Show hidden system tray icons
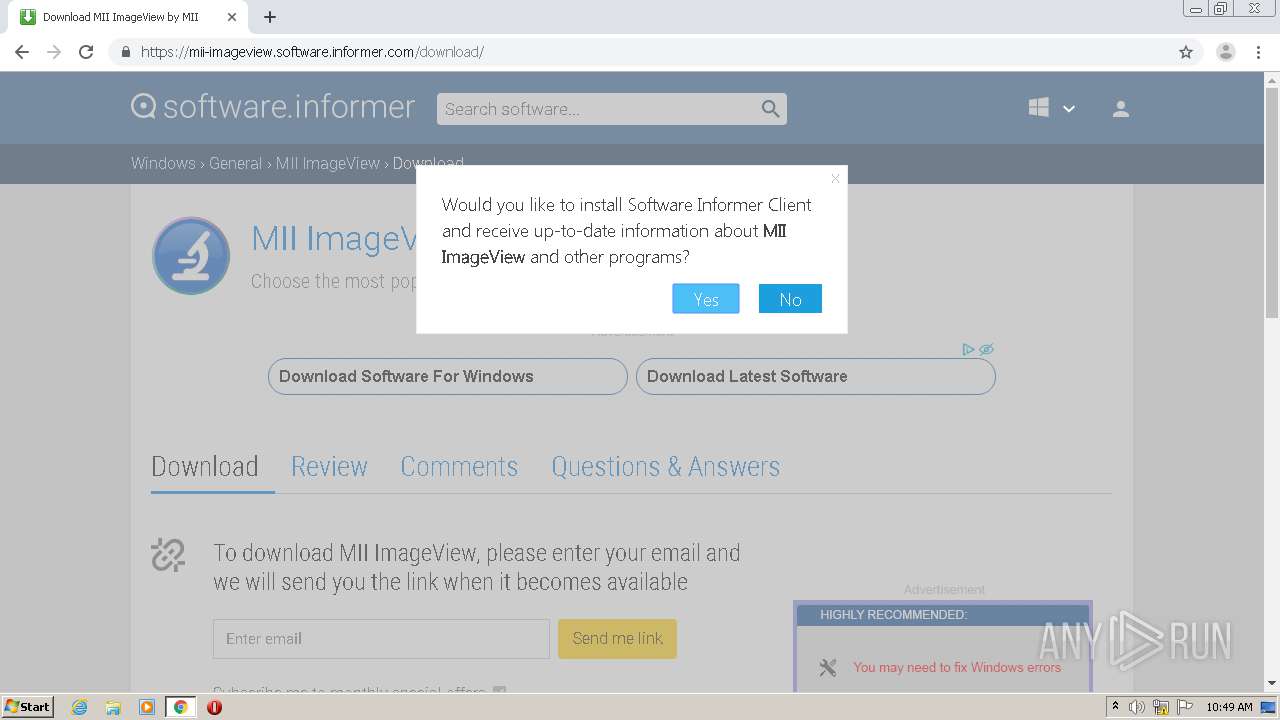Screen dimensions: 1280x720 point(1115,707)
